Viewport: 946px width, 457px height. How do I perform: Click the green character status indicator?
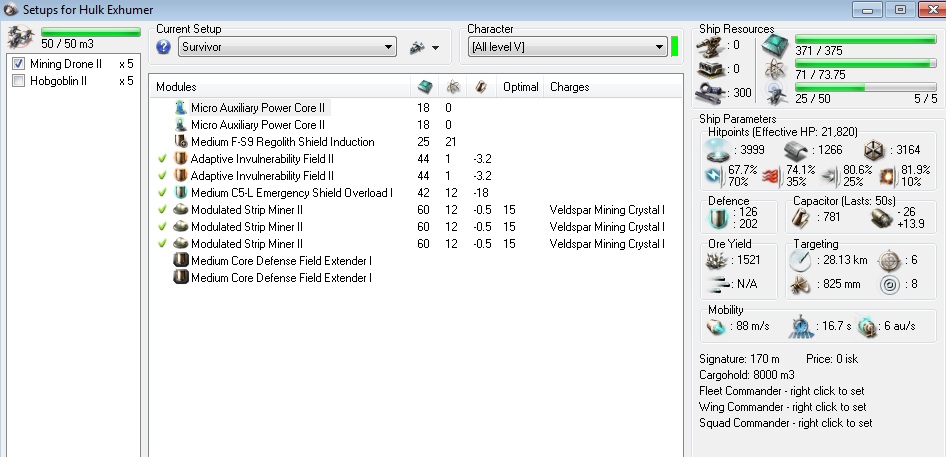click(675, 47)
